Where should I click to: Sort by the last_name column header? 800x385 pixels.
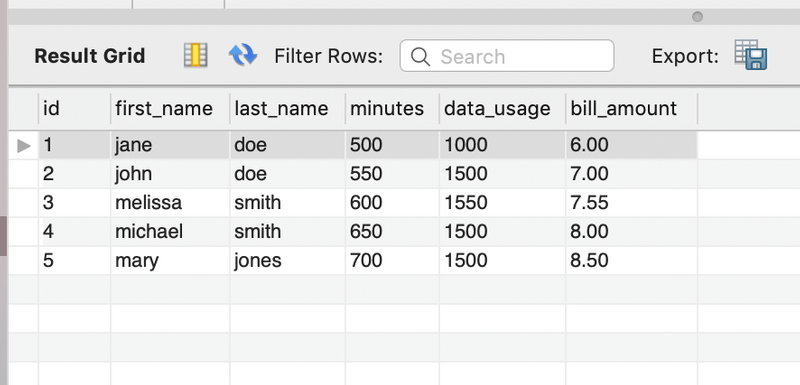(x=288, y=109)
